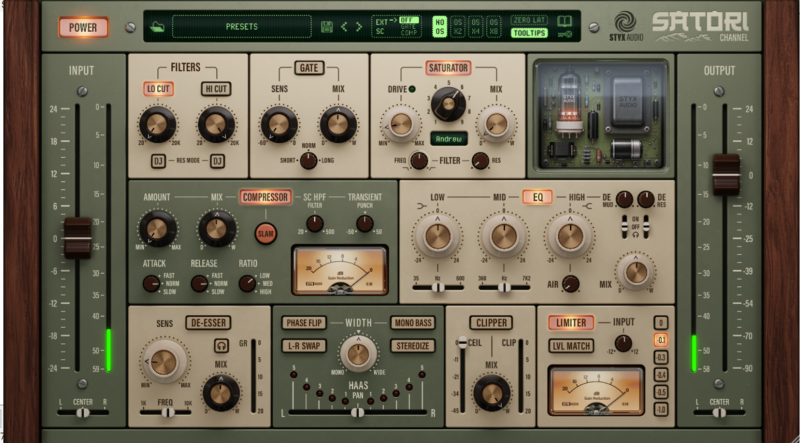This screenshot has width=800, height=443.
Task: Toggle the EQ module
Action: tap(537, 197)
